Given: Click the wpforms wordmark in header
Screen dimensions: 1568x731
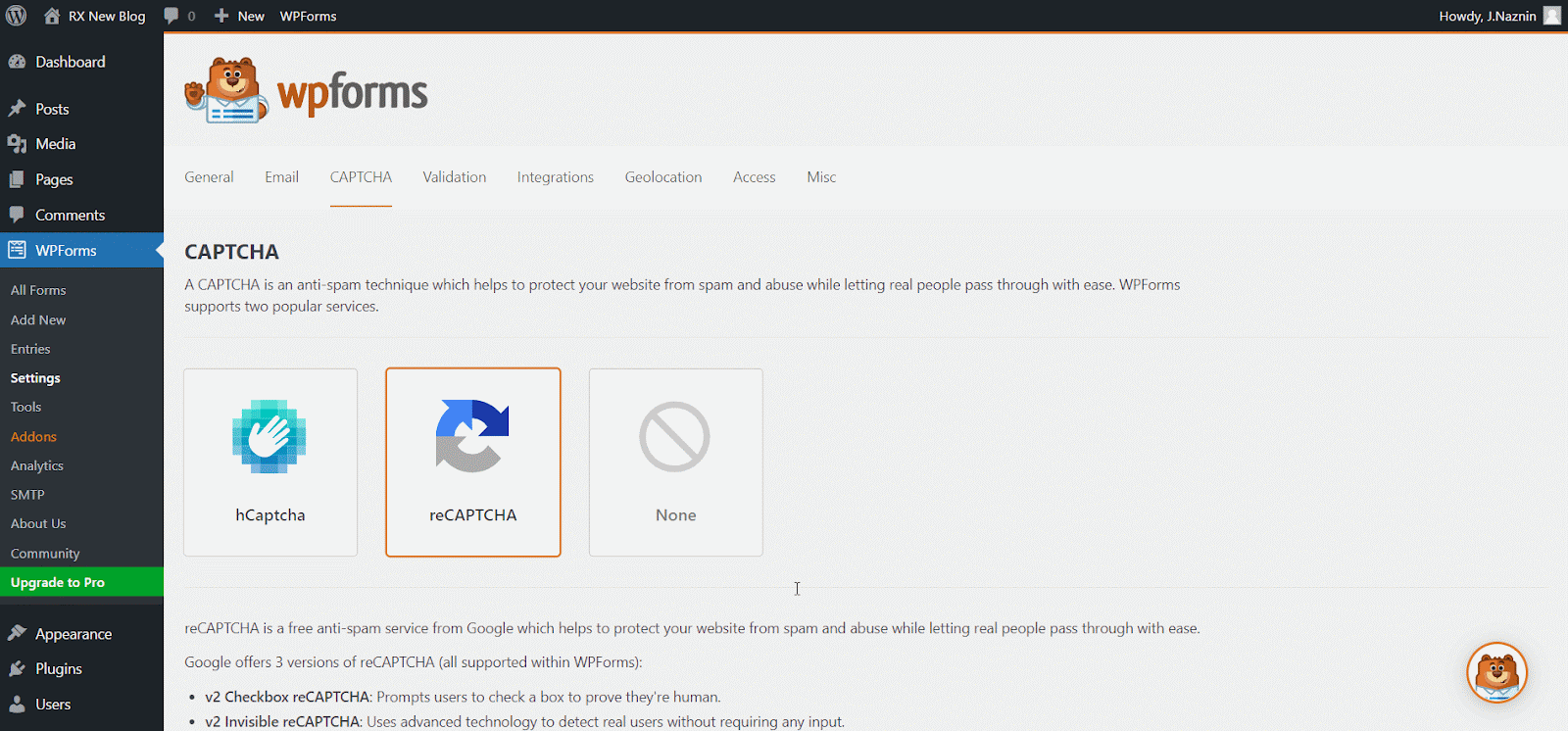Looking at the screenshot, I should [353, 94].
